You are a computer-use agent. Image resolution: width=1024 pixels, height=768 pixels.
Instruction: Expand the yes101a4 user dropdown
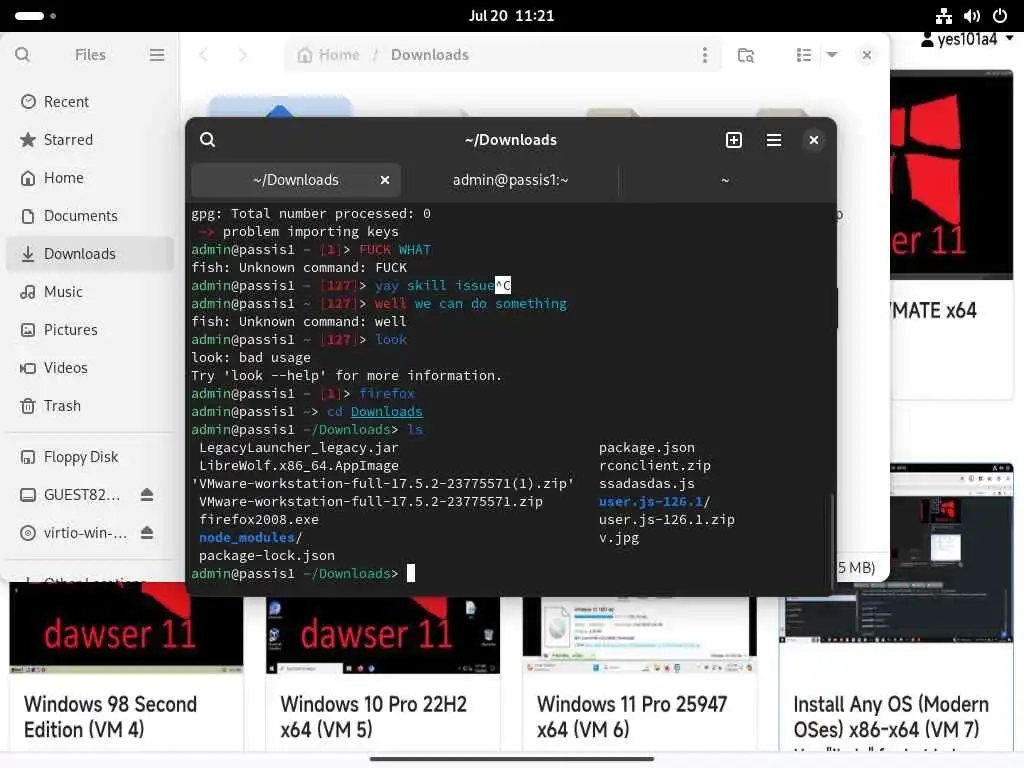(967, 39)
